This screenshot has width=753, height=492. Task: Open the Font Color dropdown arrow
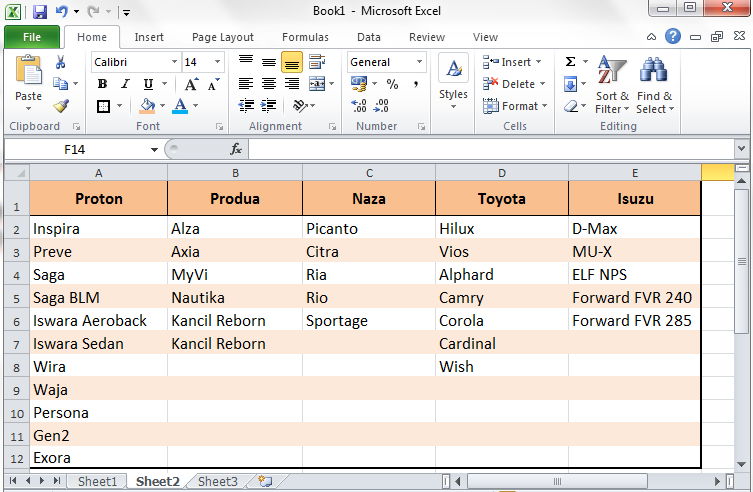click(195, 106)
